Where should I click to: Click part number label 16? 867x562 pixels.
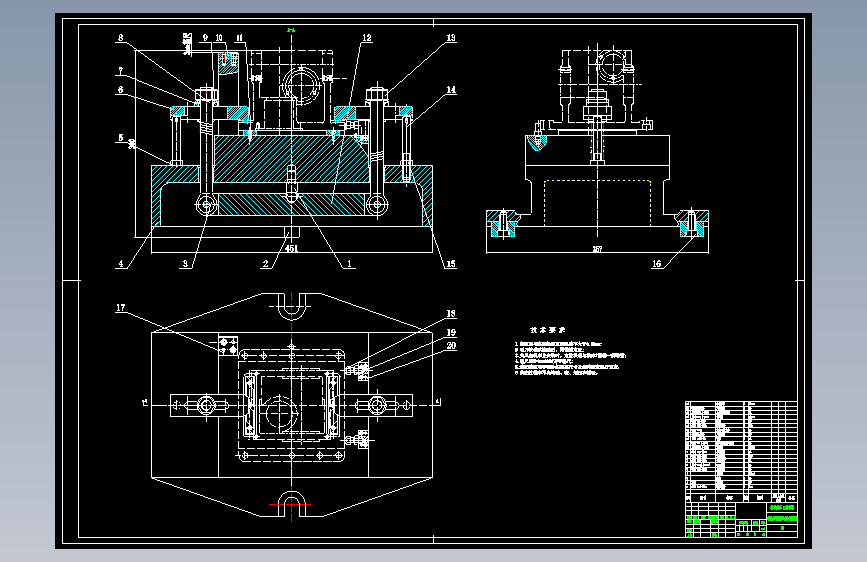[x=657, y=264]
